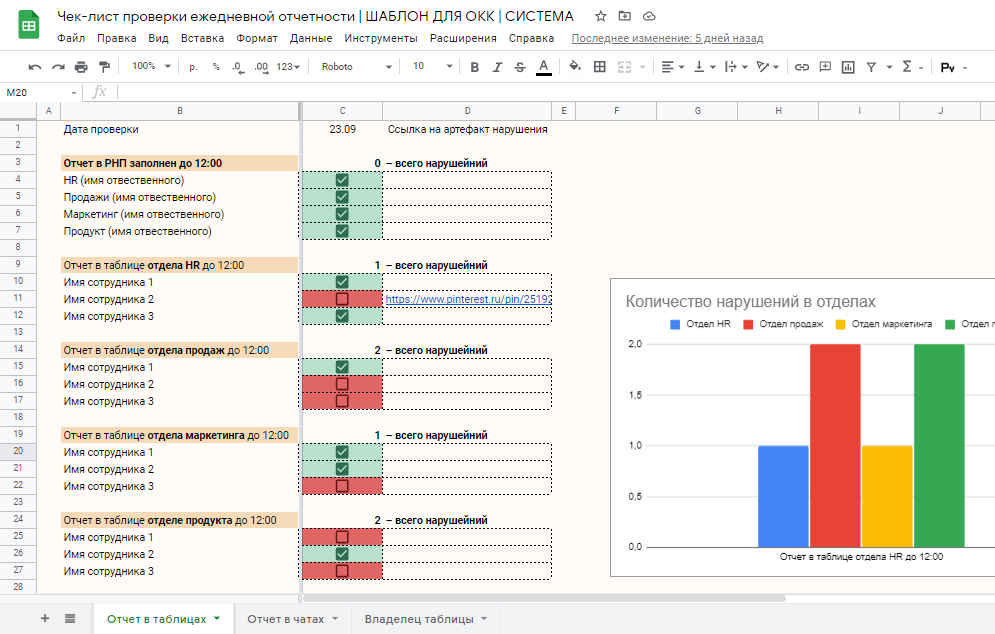Apply percent format icon
Image resolution: width=995 pixels, height=634 pixels.
tap(216, 67)
